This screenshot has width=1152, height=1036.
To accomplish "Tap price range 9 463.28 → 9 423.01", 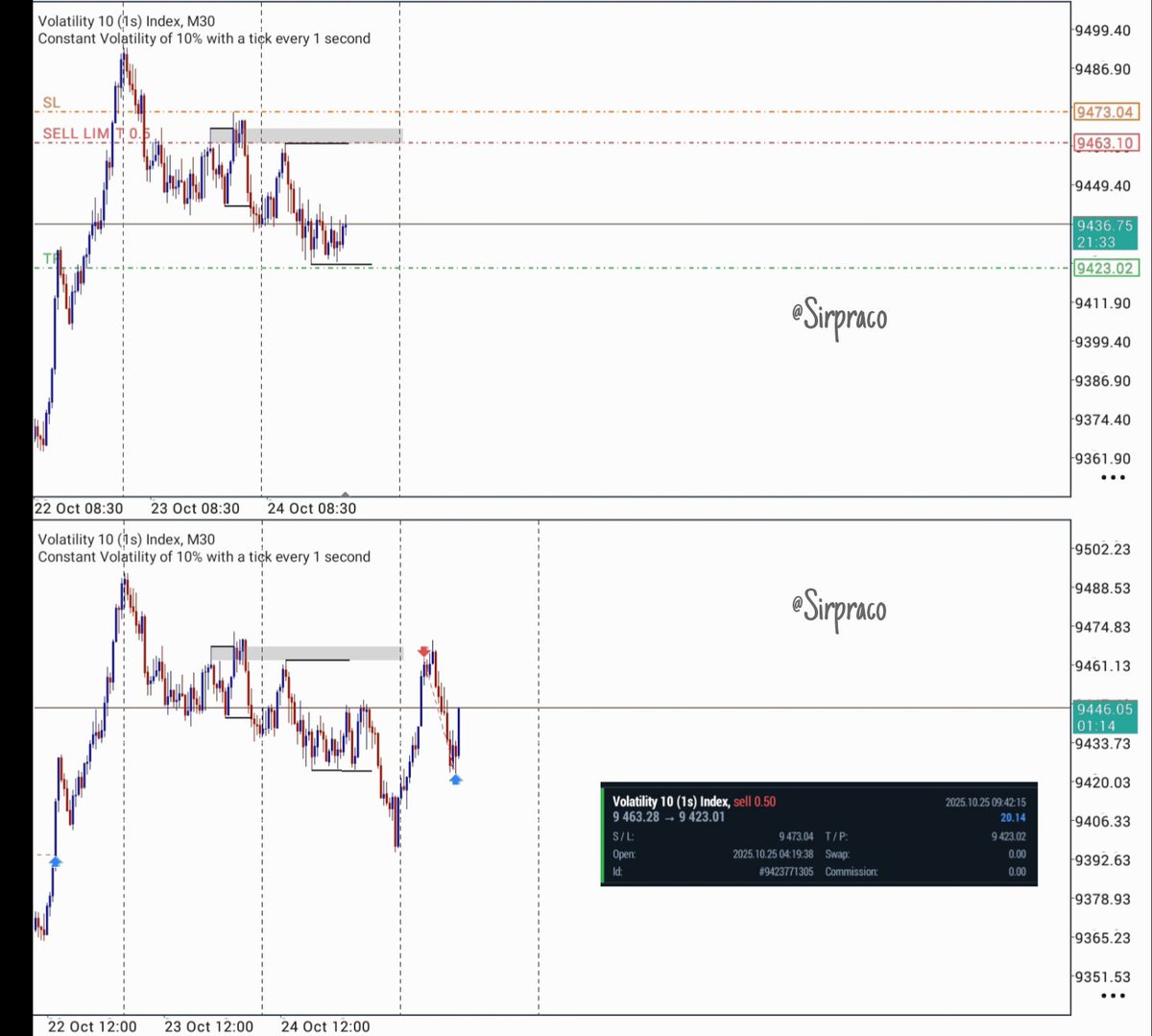I will click(669, 817).
